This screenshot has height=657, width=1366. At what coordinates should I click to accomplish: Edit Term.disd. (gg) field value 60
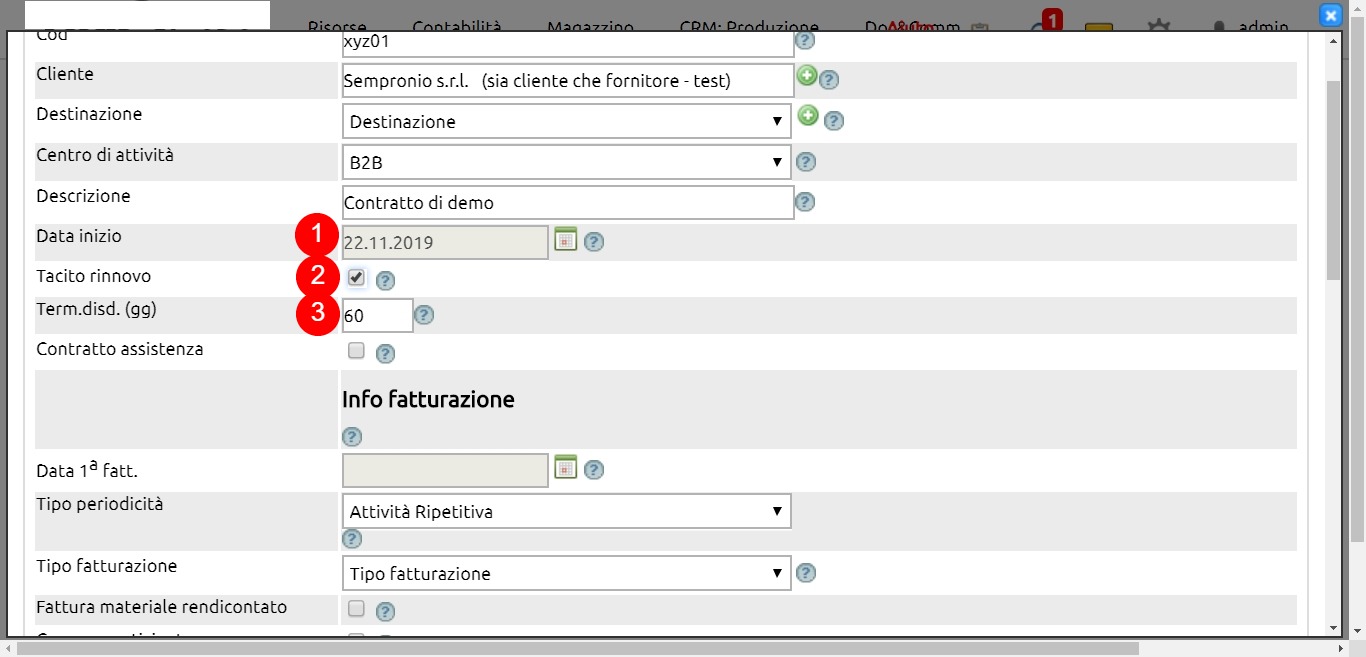pyautogui.click(x=377, y=315)
